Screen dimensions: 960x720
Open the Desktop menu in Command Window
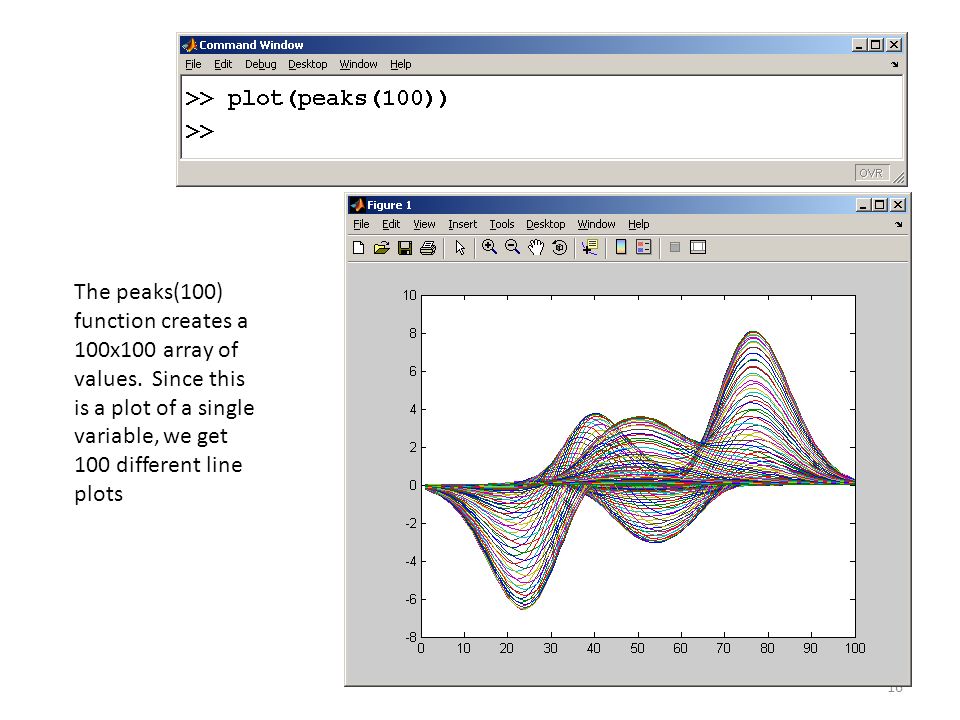coord(307,64)
